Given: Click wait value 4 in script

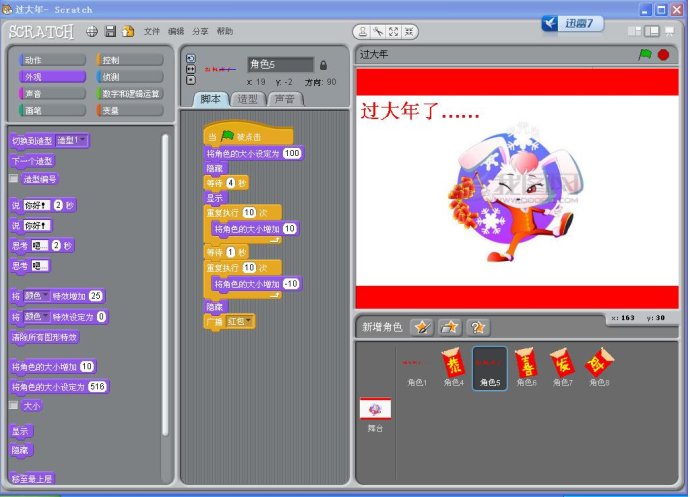Looking at the screenshot, I should point(231,183).
